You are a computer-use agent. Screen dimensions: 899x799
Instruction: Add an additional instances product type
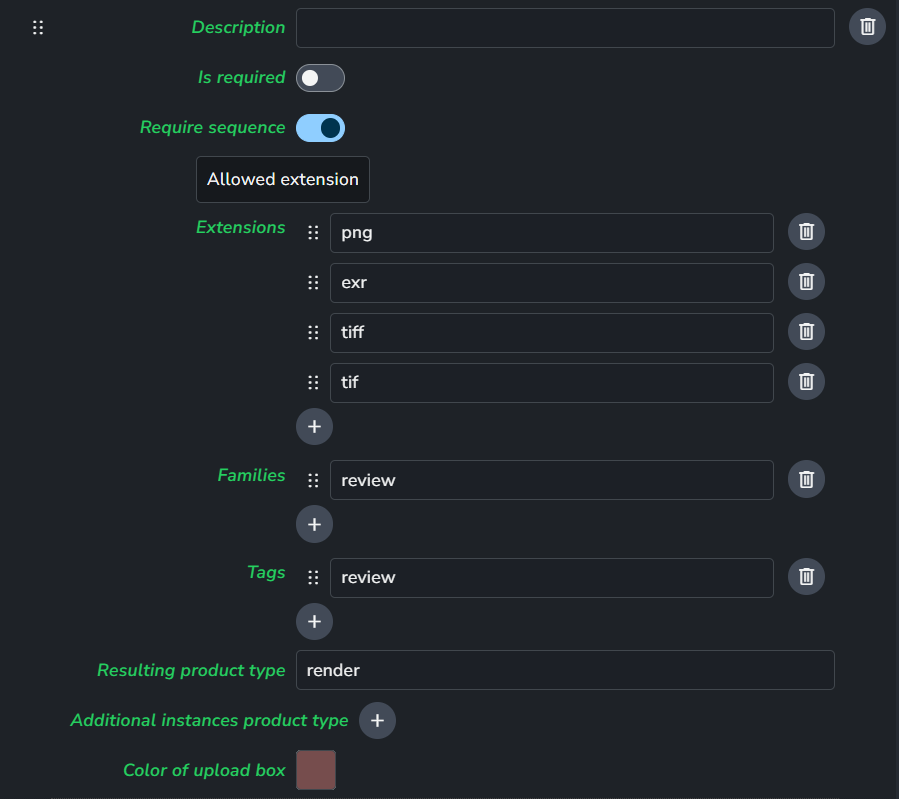coord(377,720)
